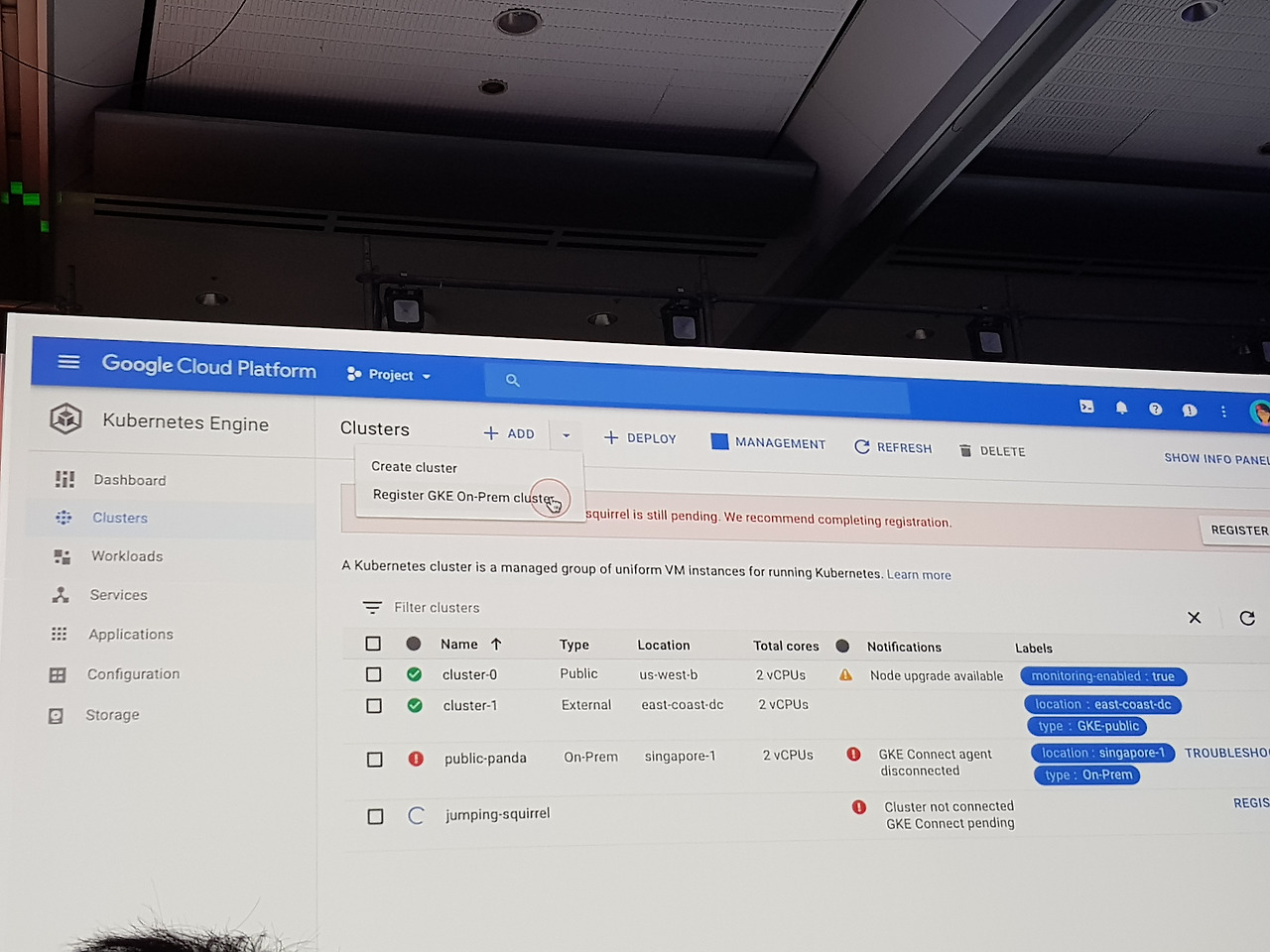Click the Type column header
1270x952 pixels.
click(x=574, y=645)
